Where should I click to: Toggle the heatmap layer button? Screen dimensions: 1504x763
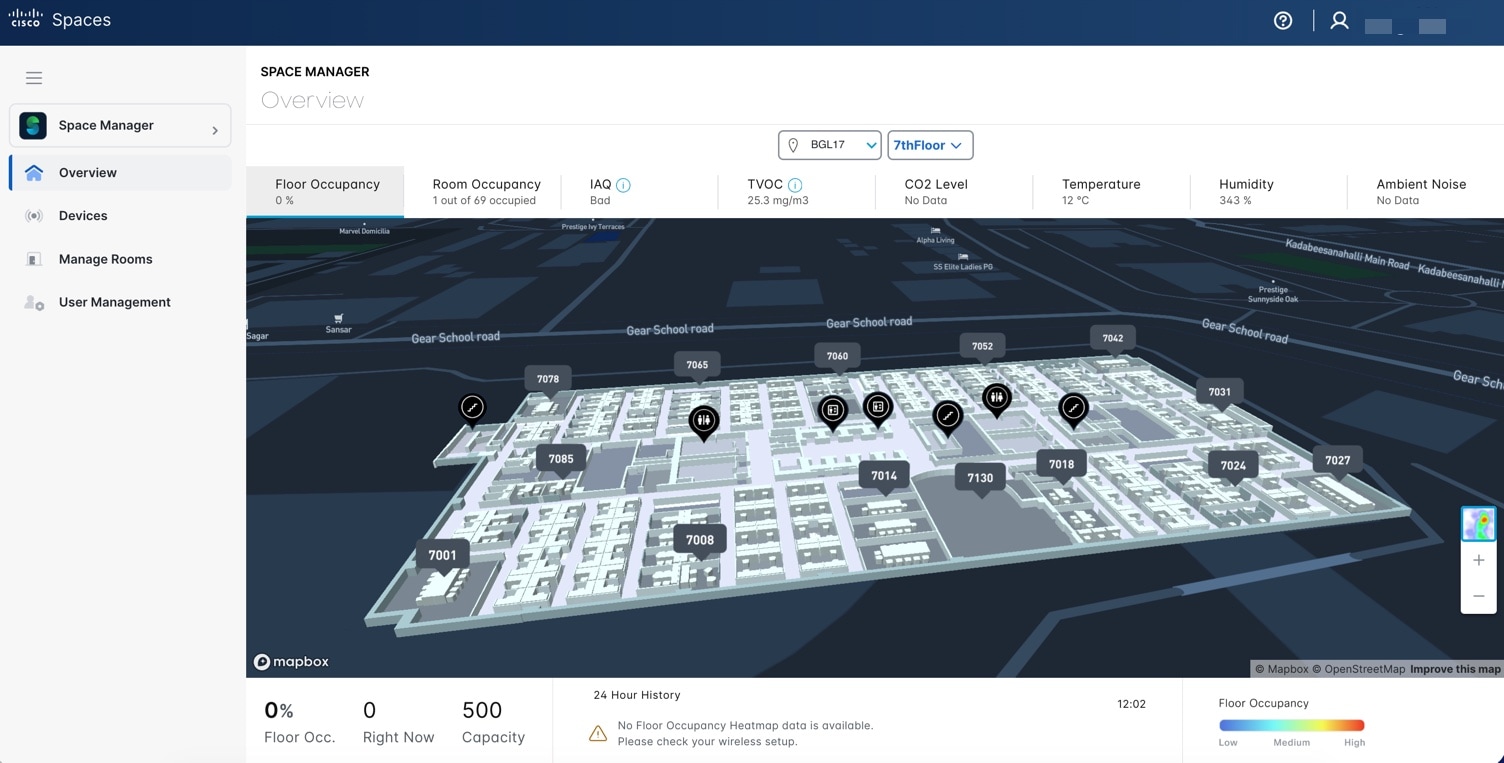[1478, 523]
